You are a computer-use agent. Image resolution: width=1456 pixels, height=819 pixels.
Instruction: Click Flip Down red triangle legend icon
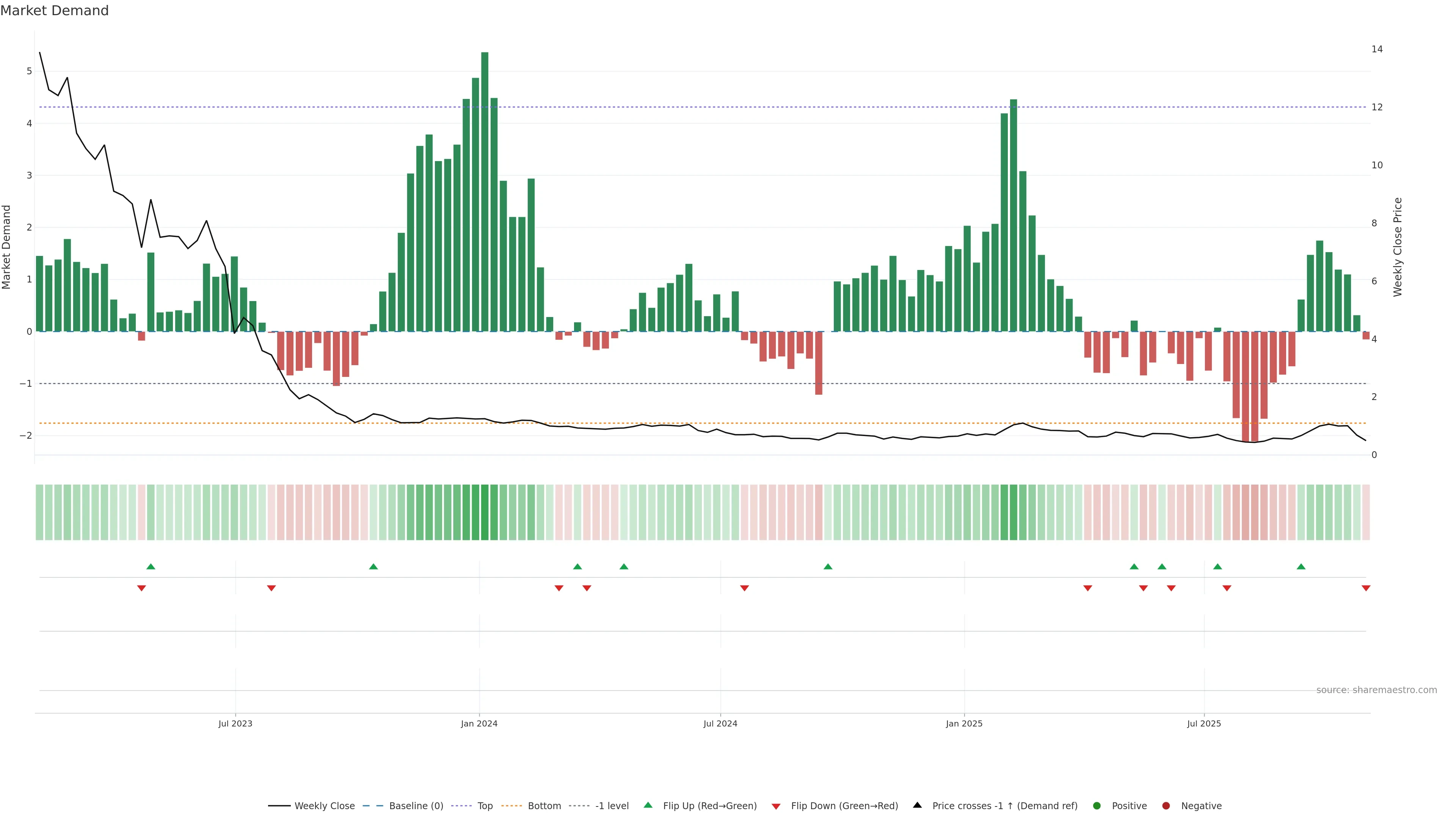776,806
